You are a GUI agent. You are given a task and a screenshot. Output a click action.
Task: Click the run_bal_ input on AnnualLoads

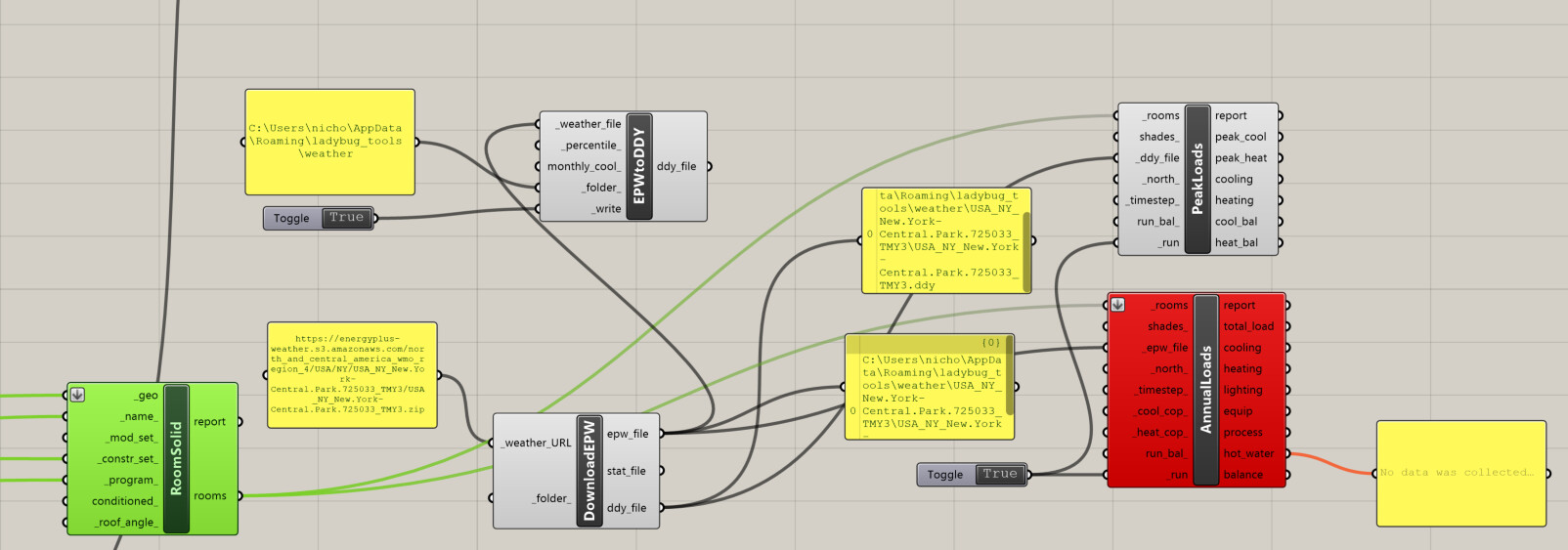(1166, 453)
